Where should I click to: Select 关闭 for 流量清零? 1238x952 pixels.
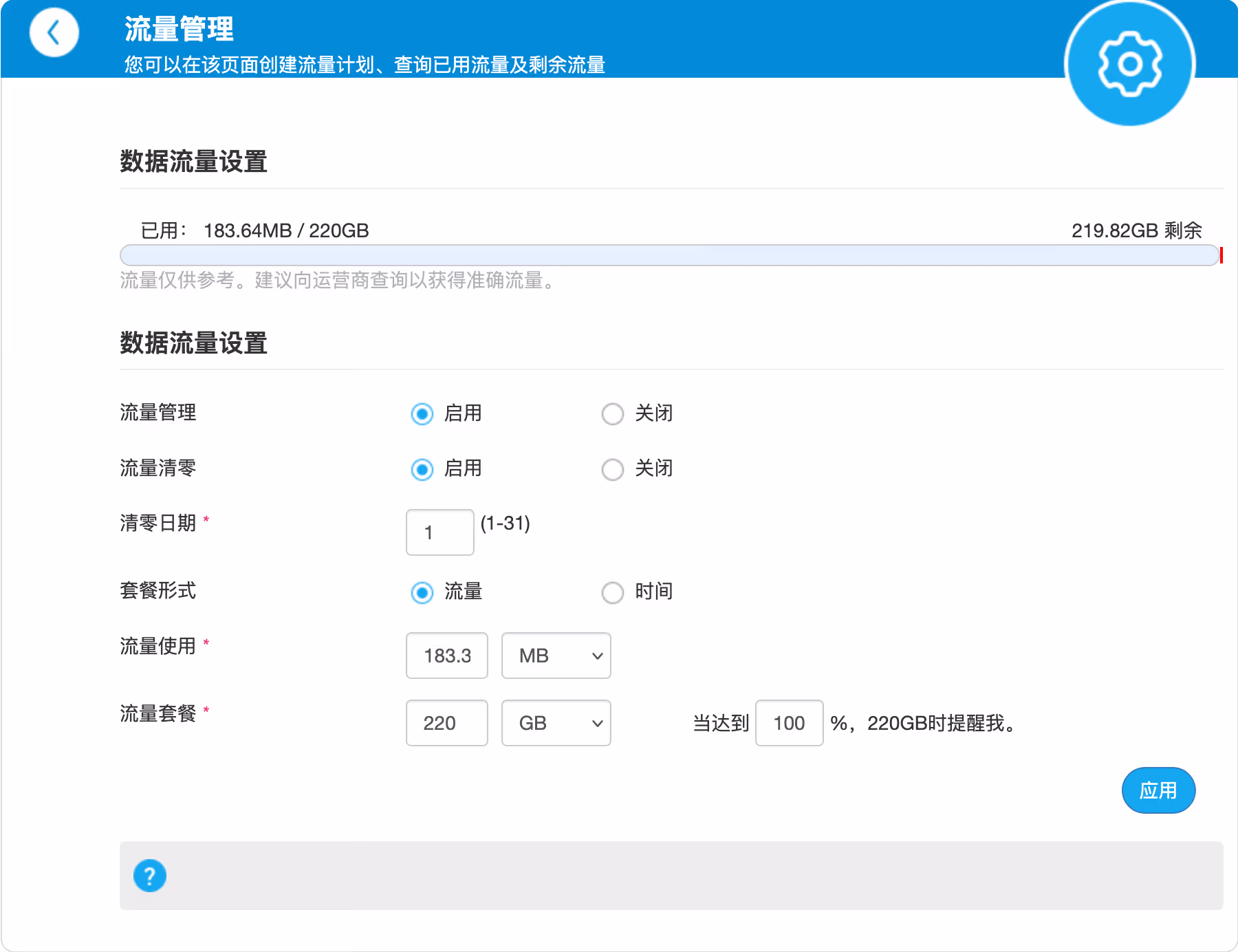(x=613, y=470)
